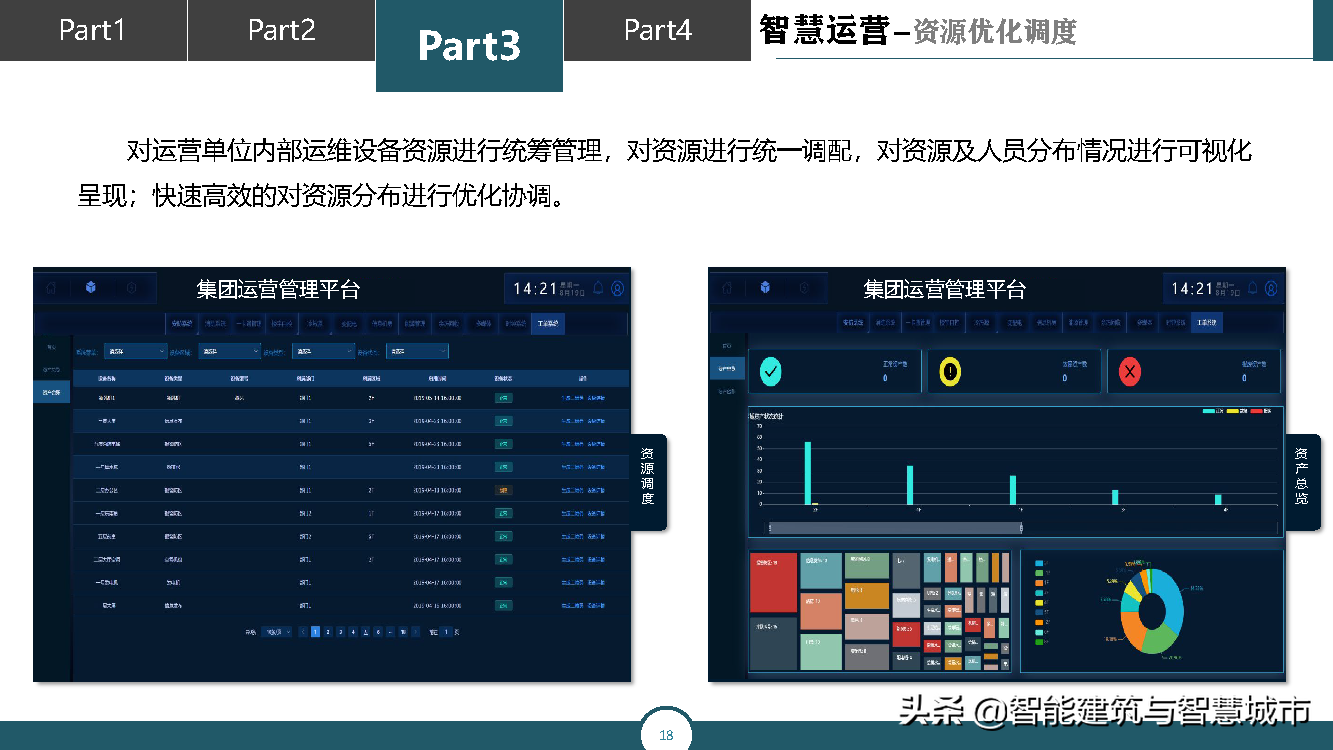Go to page 10 in pagination
This screenshot has height=750, width=1333.
coord(403,632)
